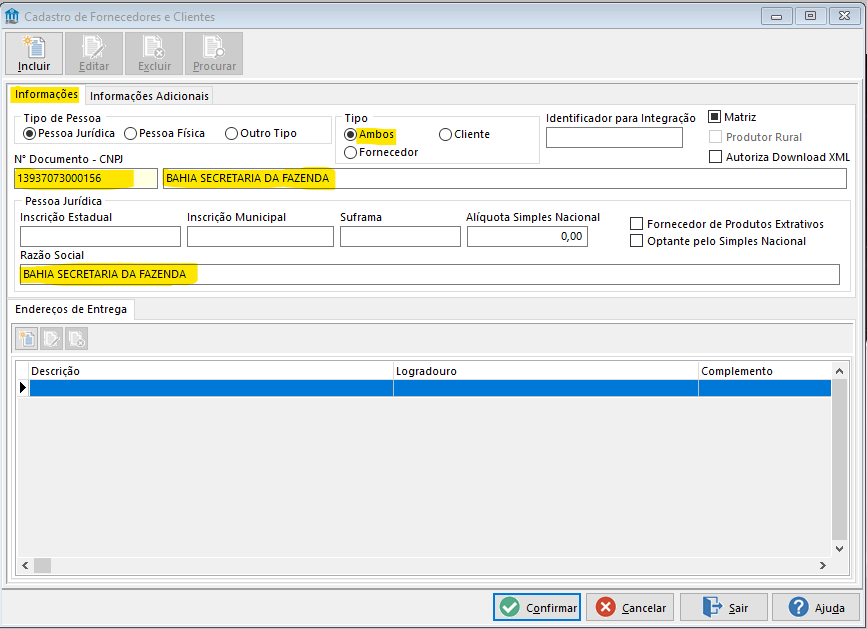
Task: Select the highlighted first grid row
Action: tap(430, 388)
